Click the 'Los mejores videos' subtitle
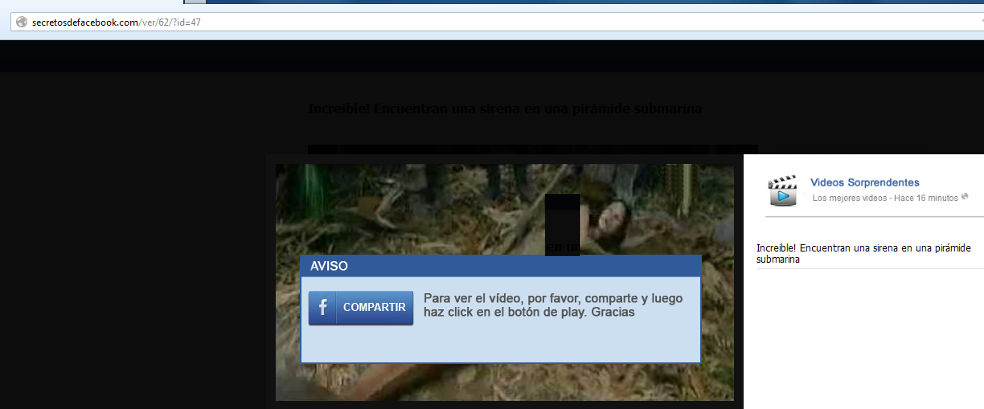Image resolution: width=984 pixels, height=409 pixels. pyautogui.click(x=848, y=198)
